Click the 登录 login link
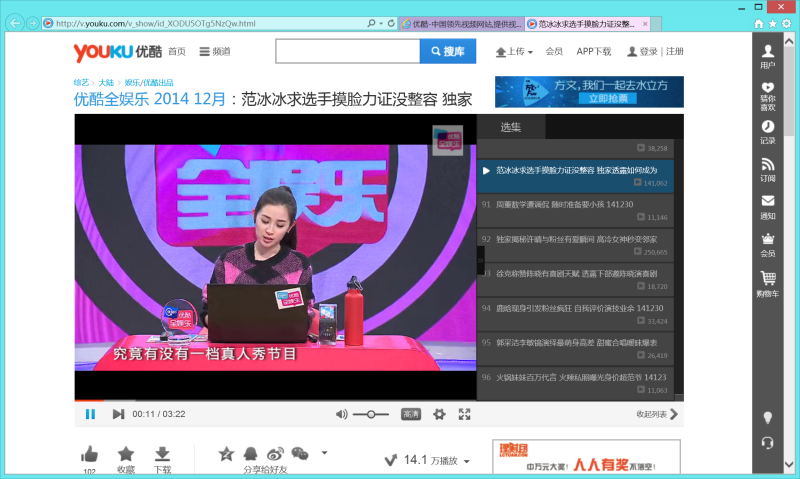The height and width of the screenshot is (479, 800). [648, 52]
